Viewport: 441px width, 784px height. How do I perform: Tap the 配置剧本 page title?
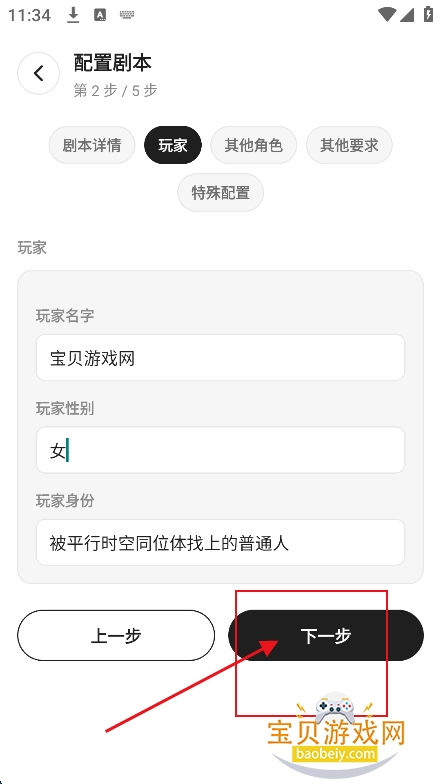112,62
